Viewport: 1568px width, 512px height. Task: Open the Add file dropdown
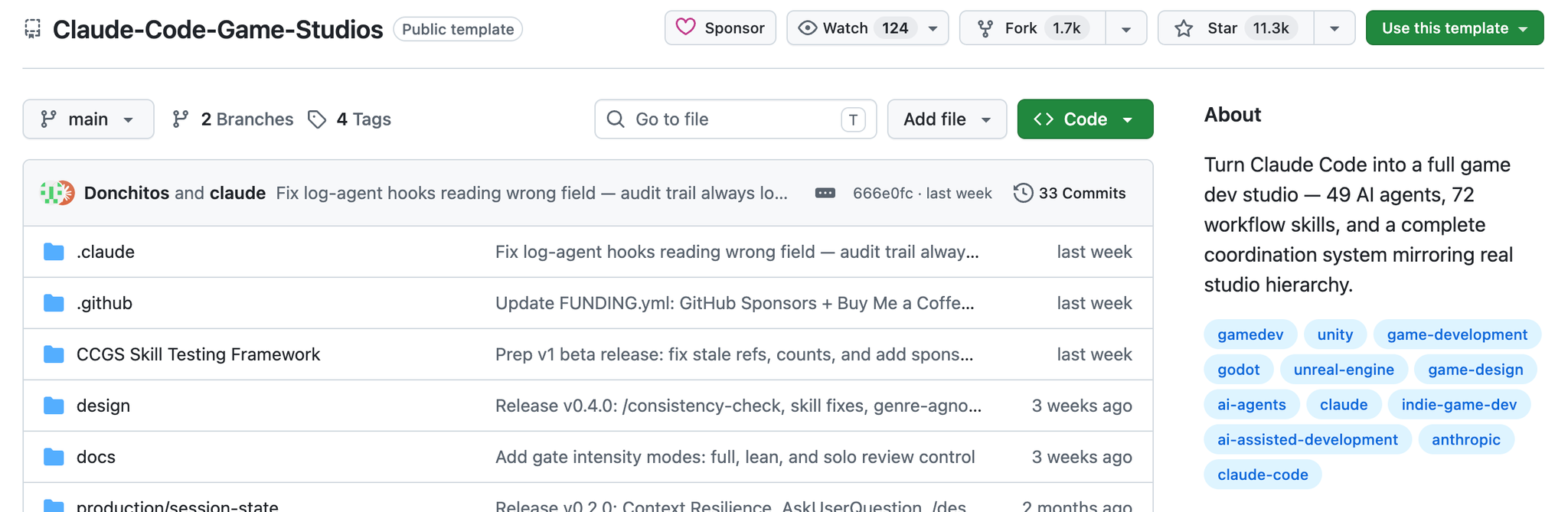[x=947, y=119]
